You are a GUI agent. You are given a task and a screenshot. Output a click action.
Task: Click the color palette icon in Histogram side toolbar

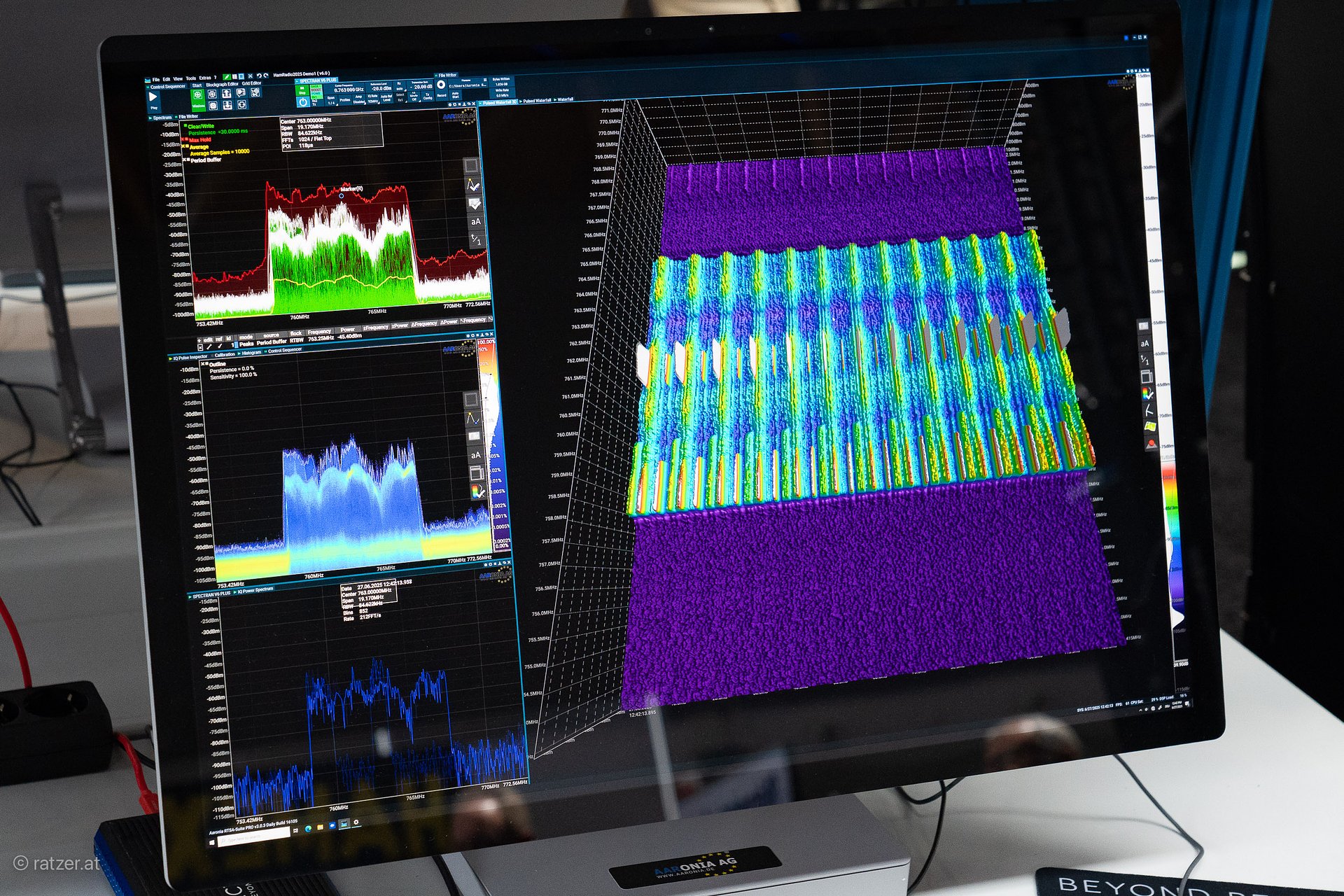478,491
